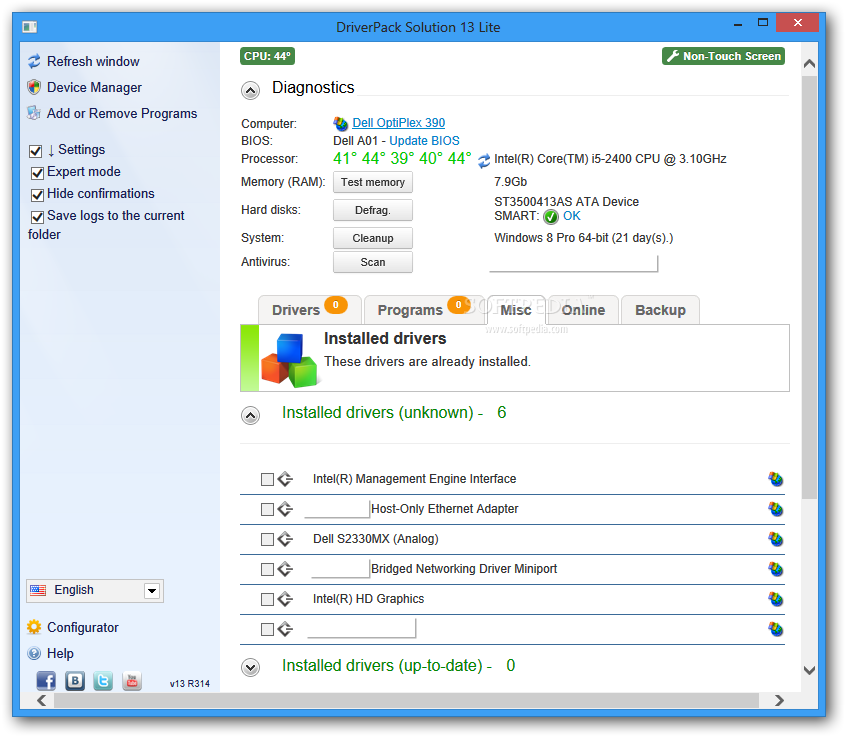Click the Update BIOS link
846x737 pixels.
click(425, 141)
